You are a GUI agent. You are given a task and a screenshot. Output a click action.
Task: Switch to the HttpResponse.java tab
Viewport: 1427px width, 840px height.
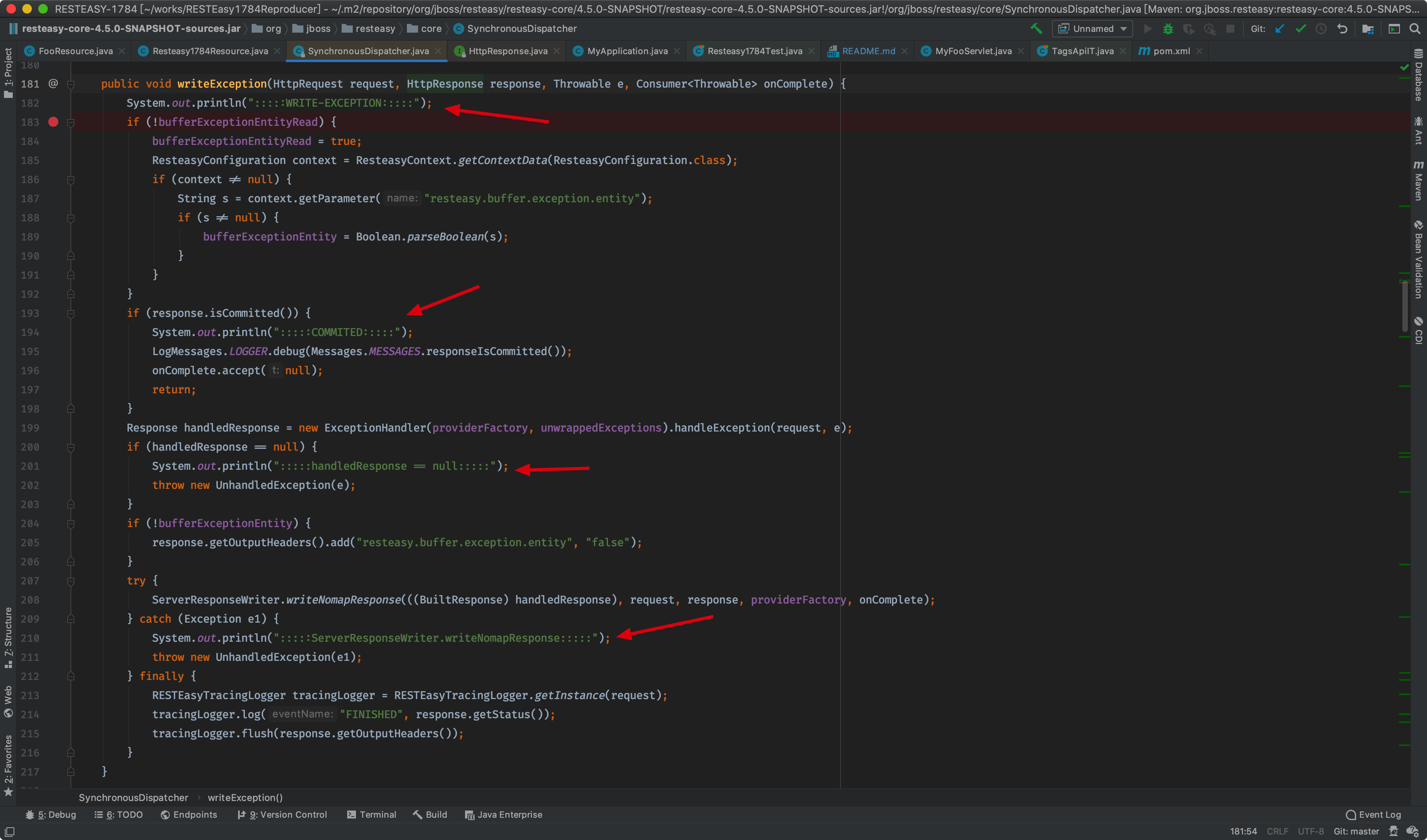click(x=507, y=51)
